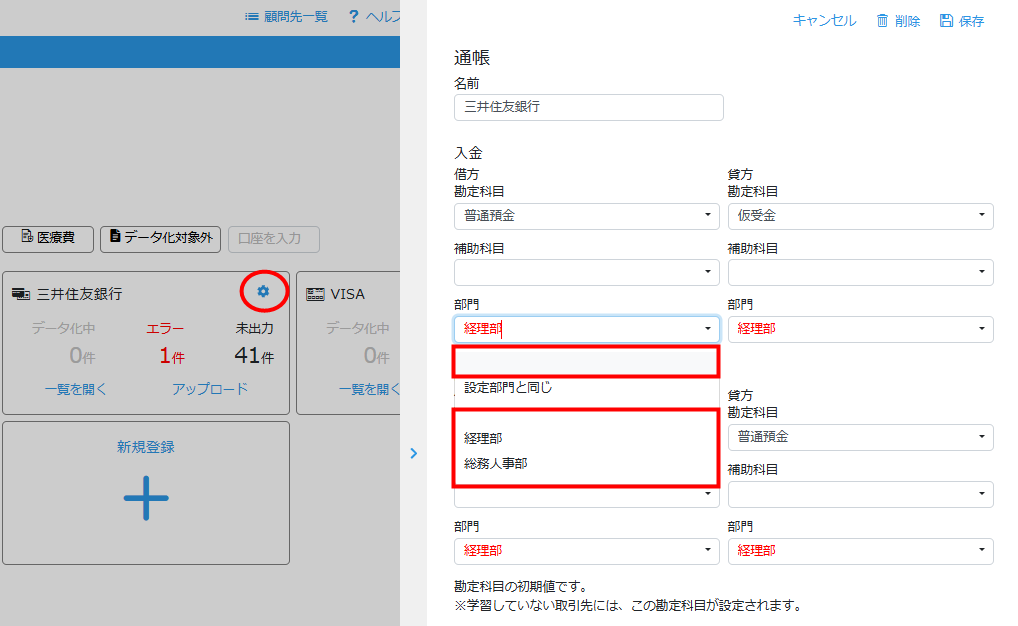Open 一覧を開く link under 三井住友銀行
The image size is (1018, 626).
75,389
